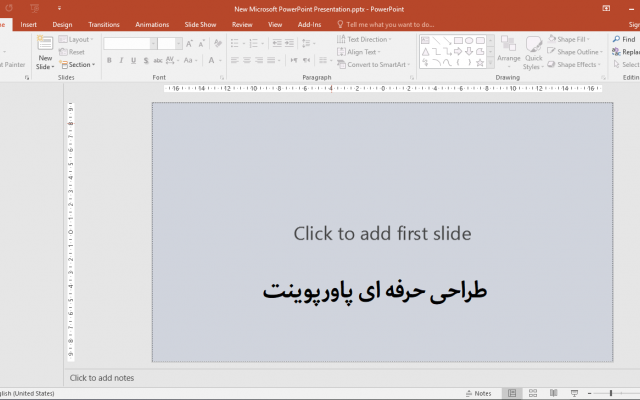Select the Oval shape in gallery
This screenshot has height=400, width=640.
(x=469, y=40)
